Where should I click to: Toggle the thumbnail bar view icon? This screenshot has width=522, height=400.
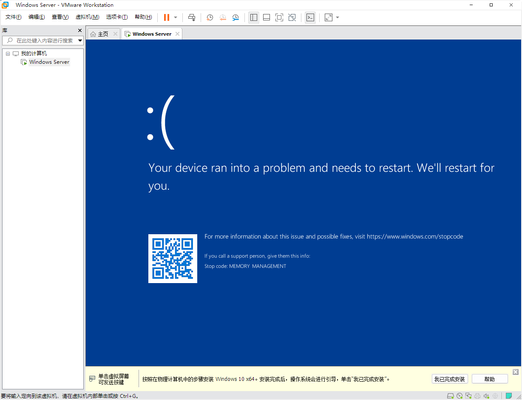(x=266, y=17)
